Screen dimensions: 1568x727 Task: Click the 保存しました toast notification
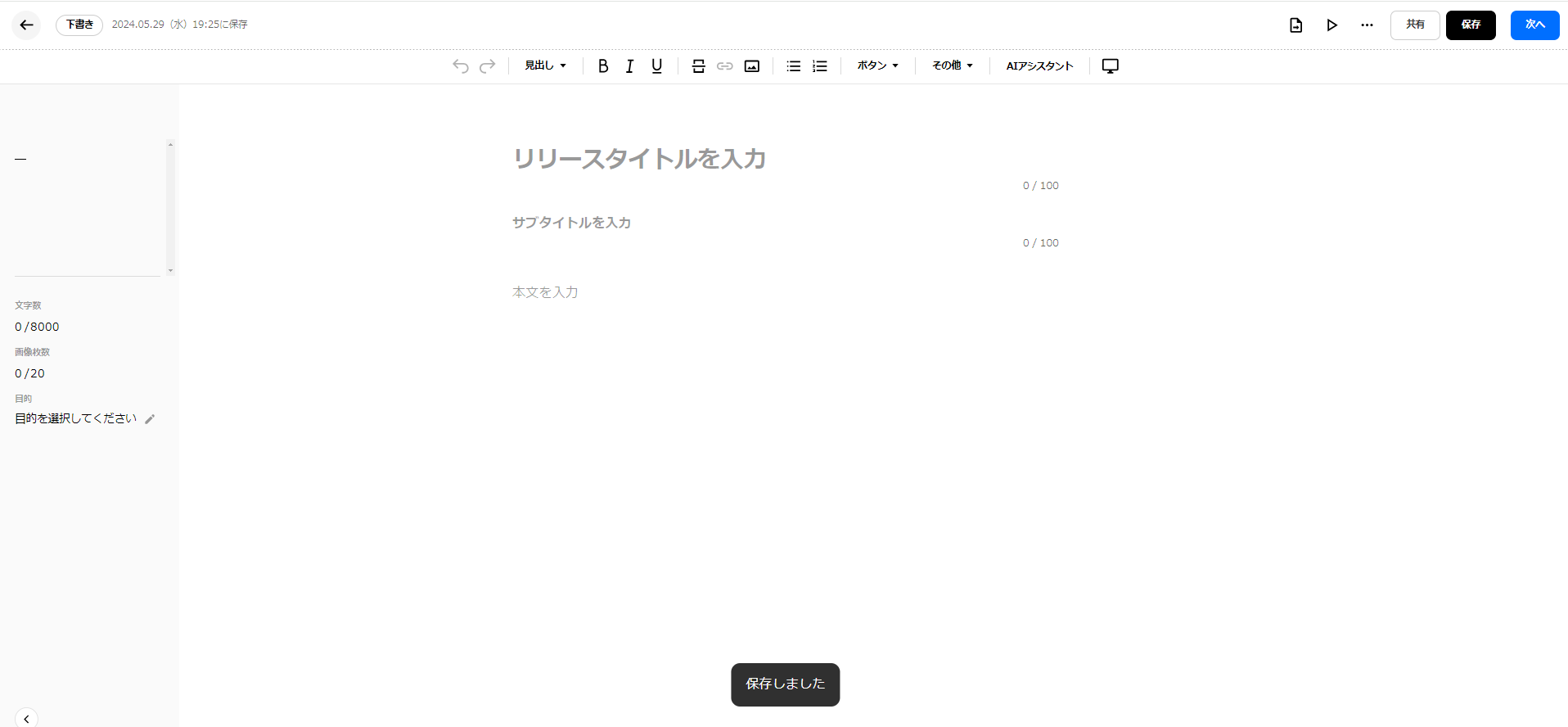(785, 684)
